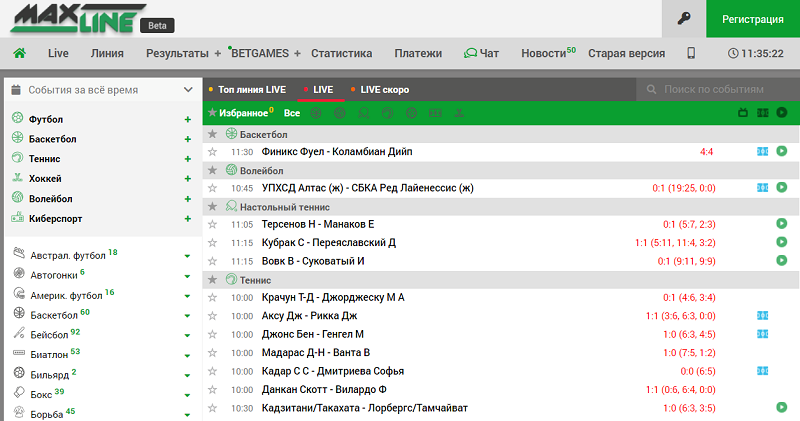800x421 pixels.
Task: Play video for Кубрак С - Переяславский Д
Action: click(782, 242)
